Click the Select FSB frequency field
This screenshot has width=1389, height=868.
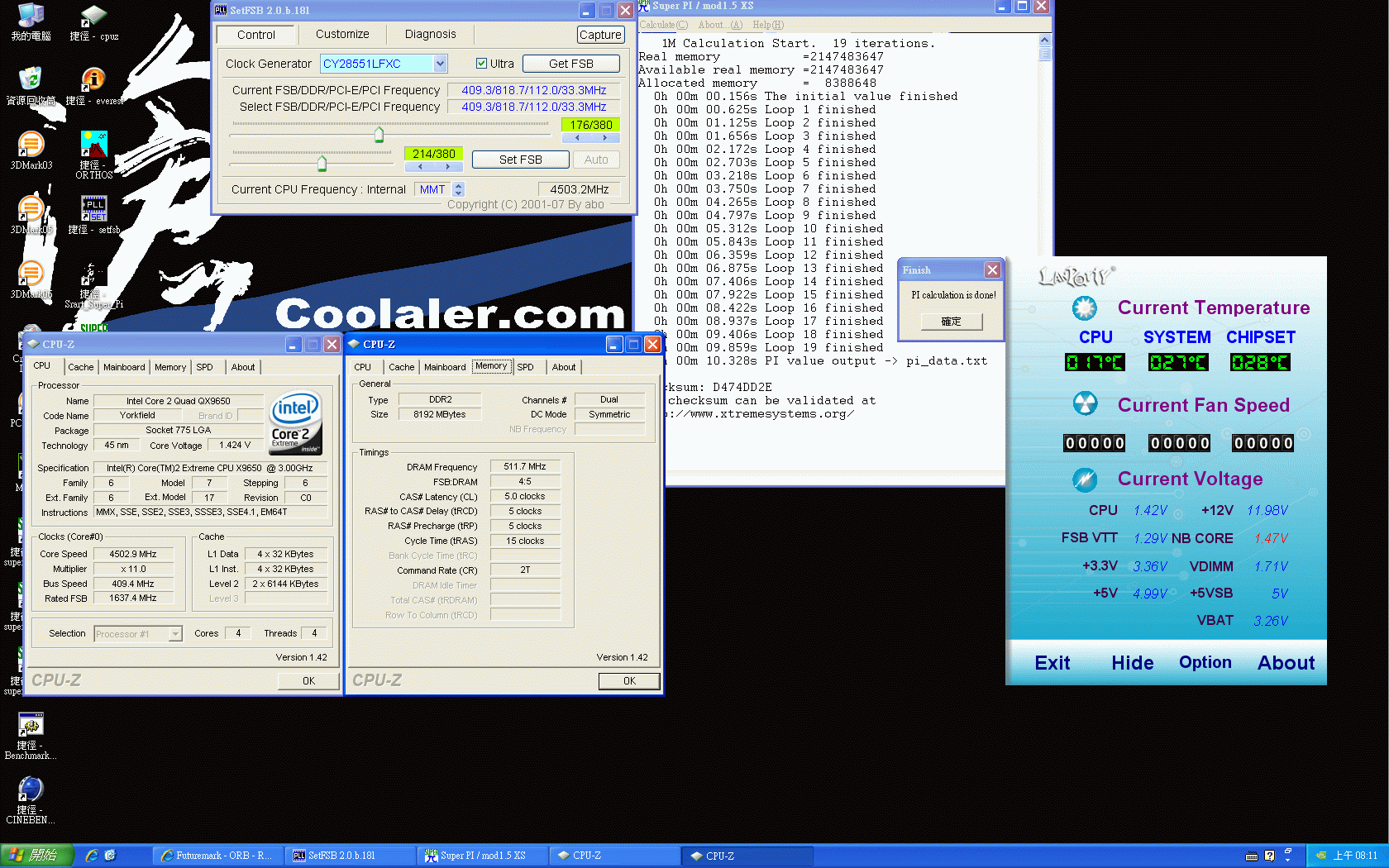point(533,107)
